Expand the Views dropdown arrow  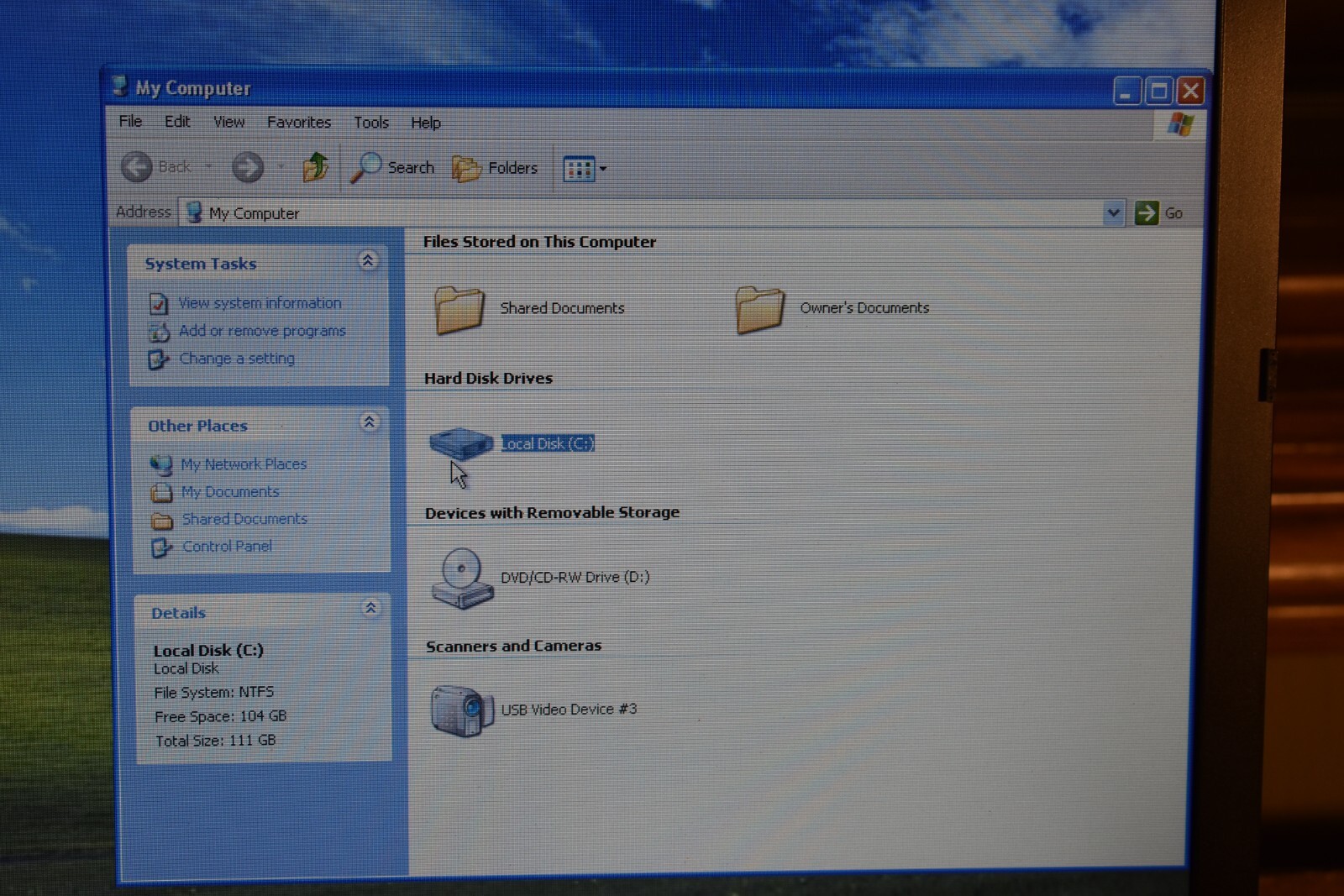[603, 169]
